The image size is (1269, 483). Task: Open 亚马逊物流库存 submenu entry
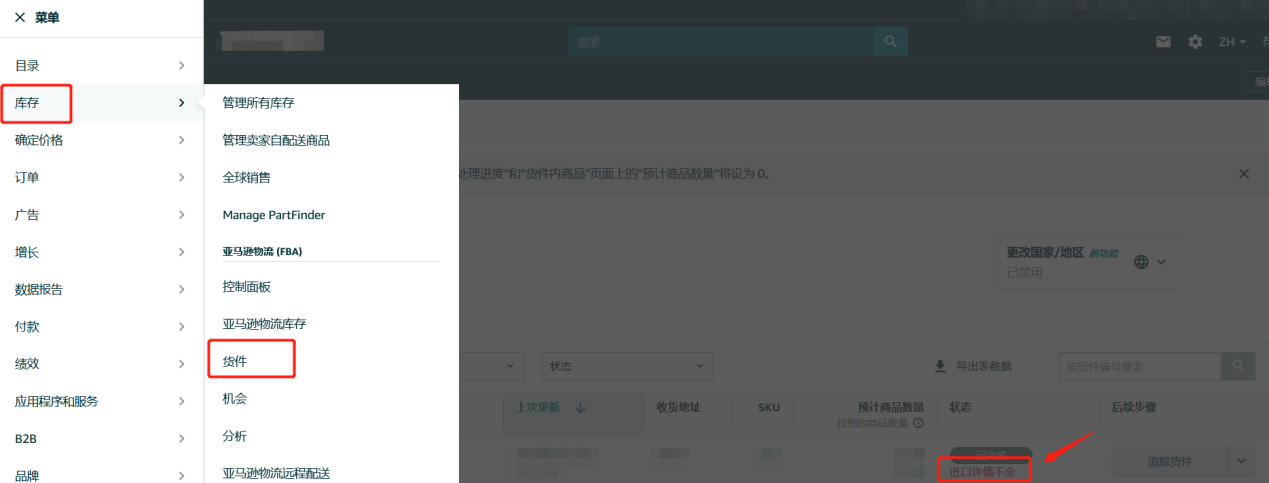264,324
